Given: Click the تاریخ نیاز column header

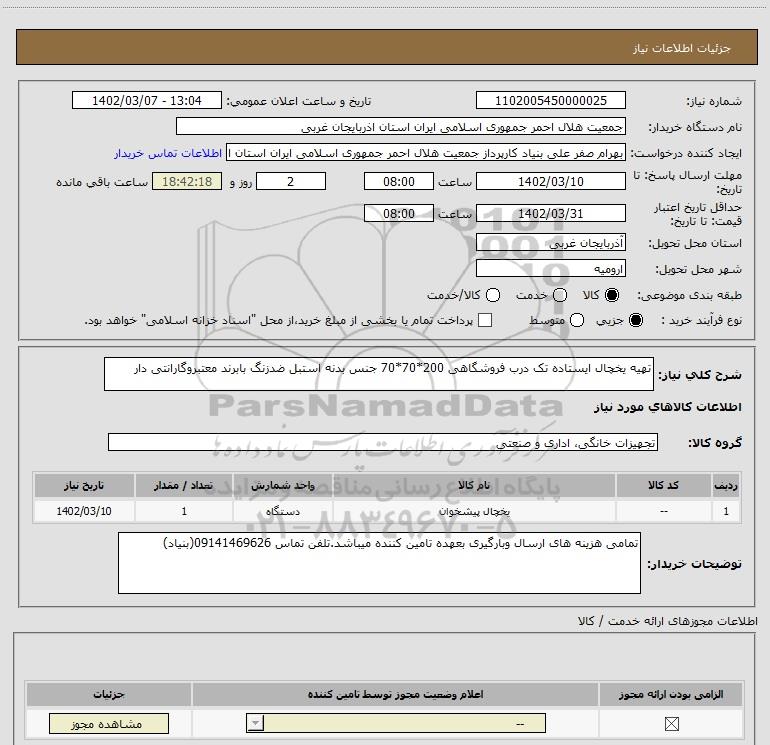Looking at the screenshot, I should 84,485.
